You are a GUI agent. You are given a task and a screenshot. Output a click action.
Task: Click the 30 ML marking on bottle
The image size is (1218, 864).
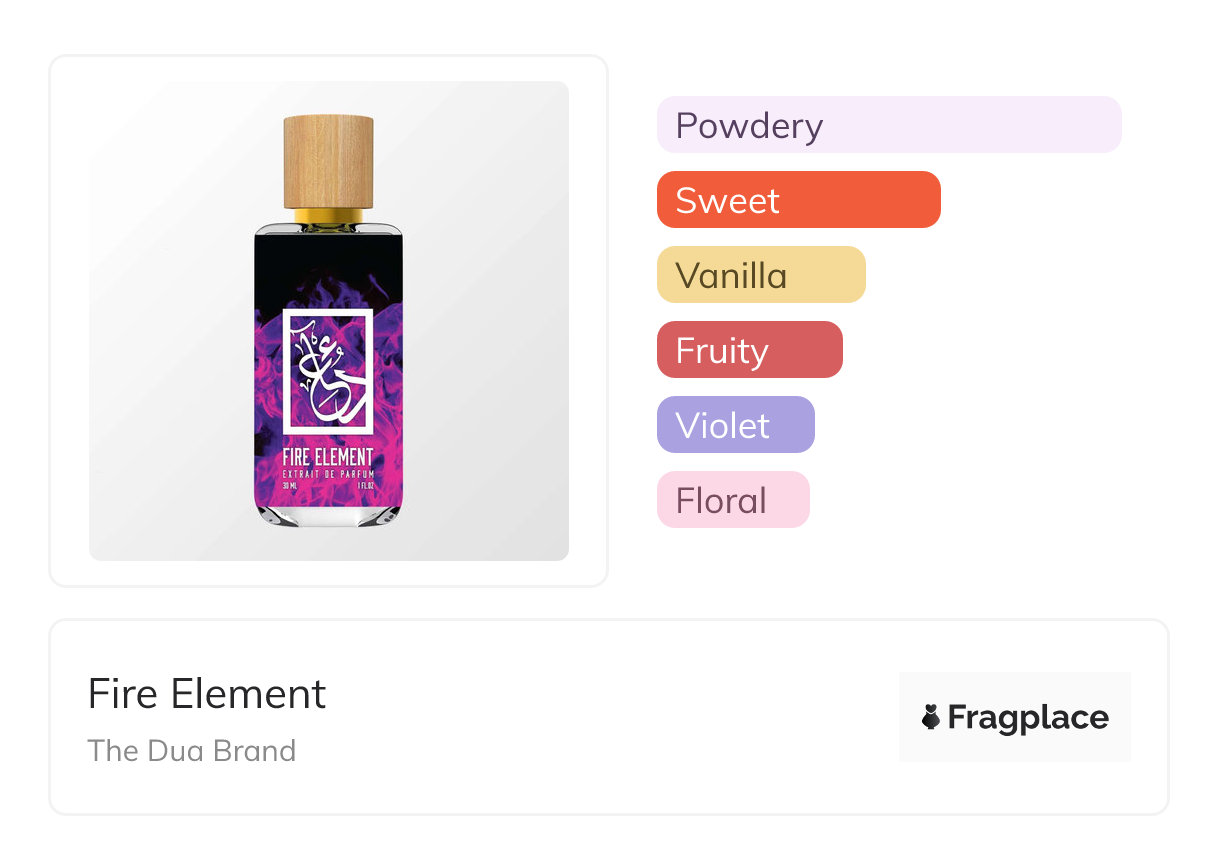[x=291, y=484]
